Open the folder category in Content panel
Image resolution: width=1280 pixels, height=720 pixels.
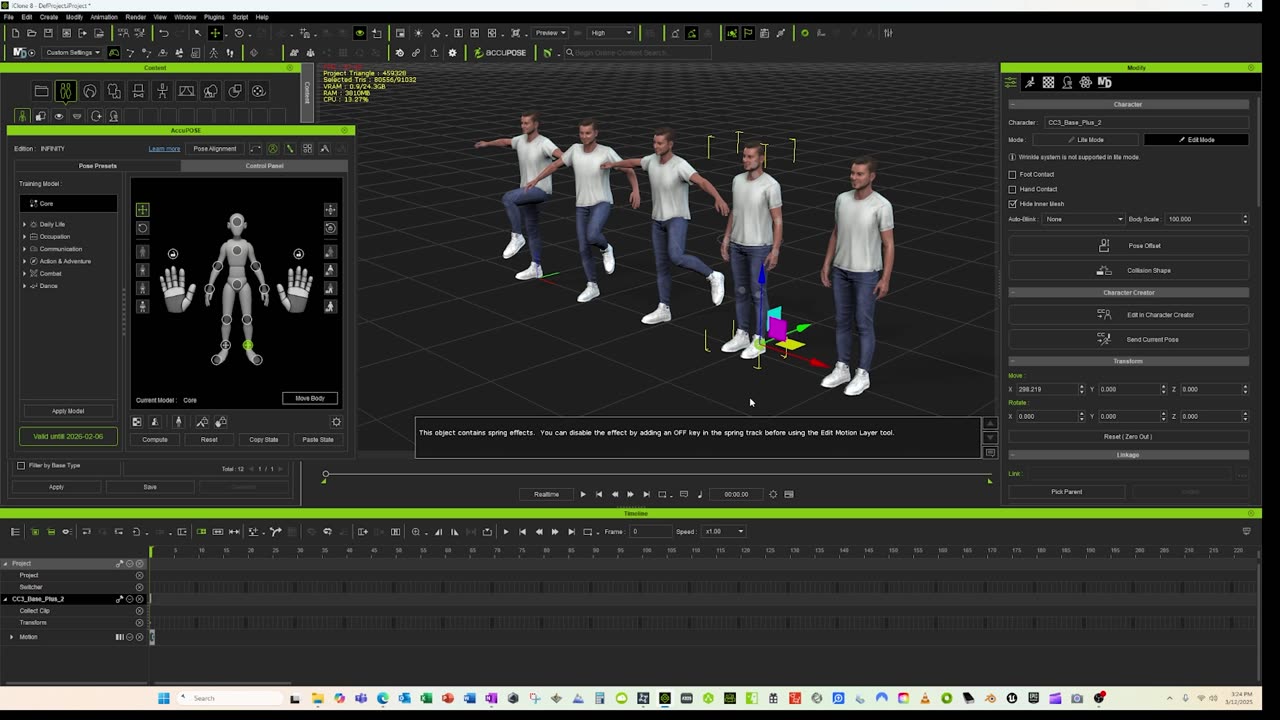(x=41, y=91)
